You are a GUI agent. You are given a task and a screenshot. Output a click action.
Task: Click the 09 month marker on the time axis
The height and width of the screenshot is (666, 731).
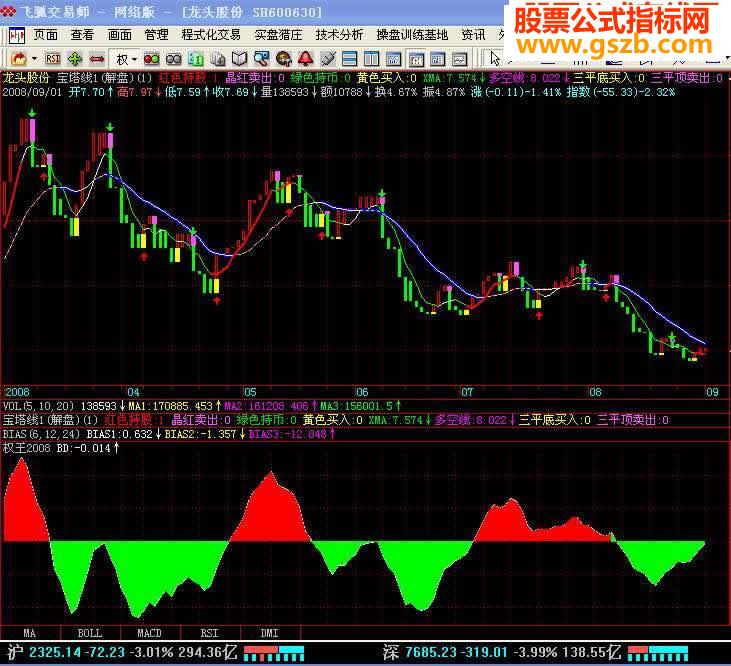pyautogui.click(x=710, y=391)
